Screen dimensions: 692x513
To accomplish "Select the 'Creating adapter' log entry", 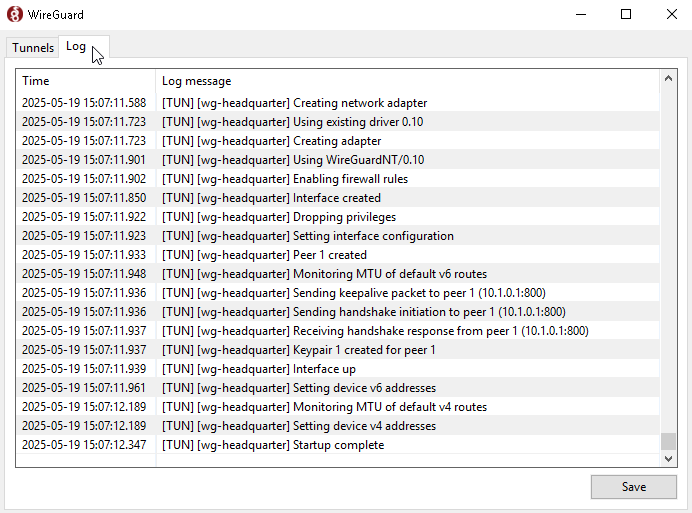I will point(338,141).
